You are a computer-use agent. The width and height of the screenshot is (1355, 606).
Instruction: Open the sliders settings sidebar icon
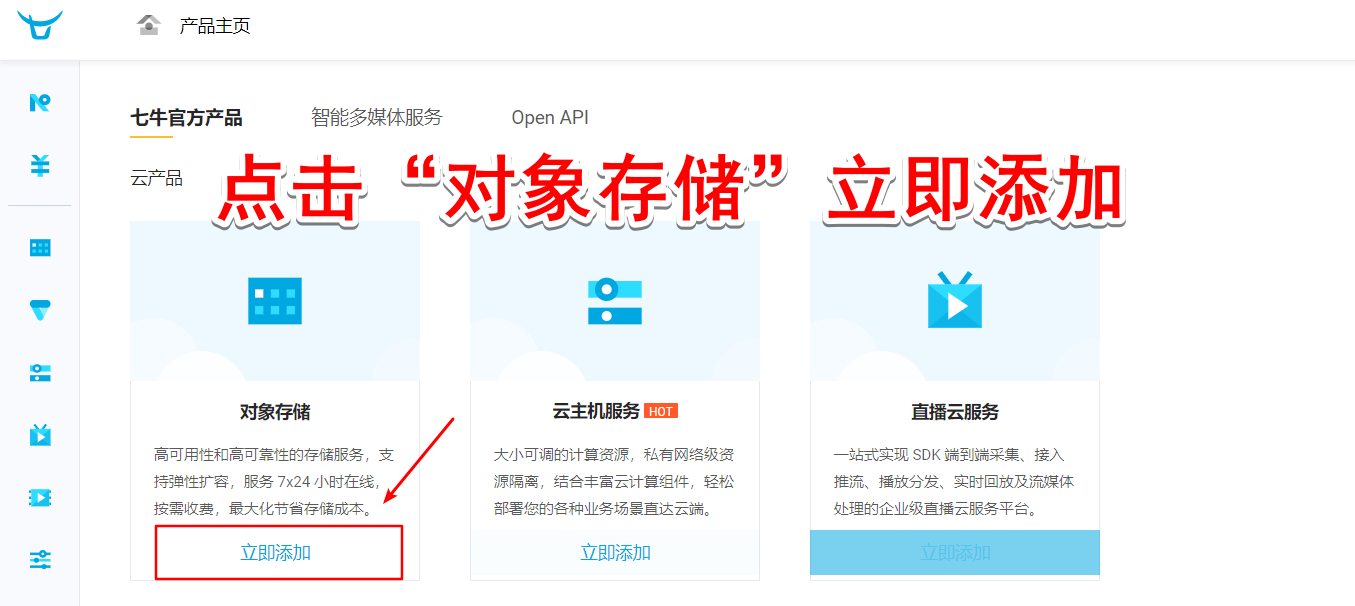(40, 559)
